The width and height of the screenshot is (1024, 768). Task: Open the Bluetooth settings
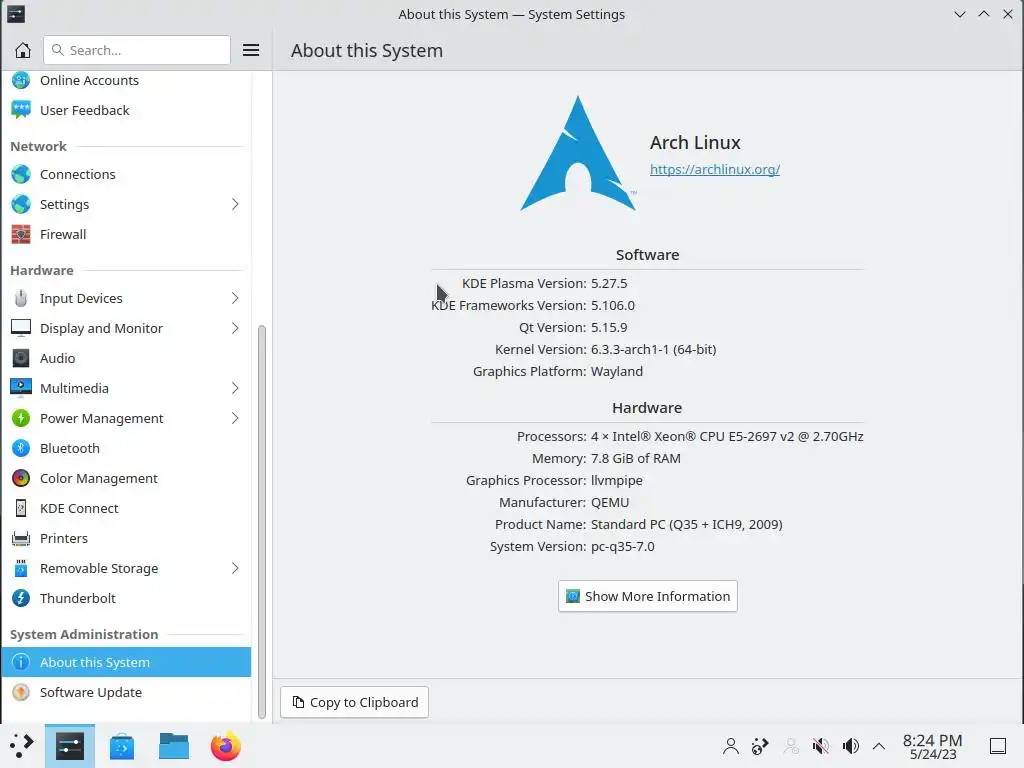(126, 449)
